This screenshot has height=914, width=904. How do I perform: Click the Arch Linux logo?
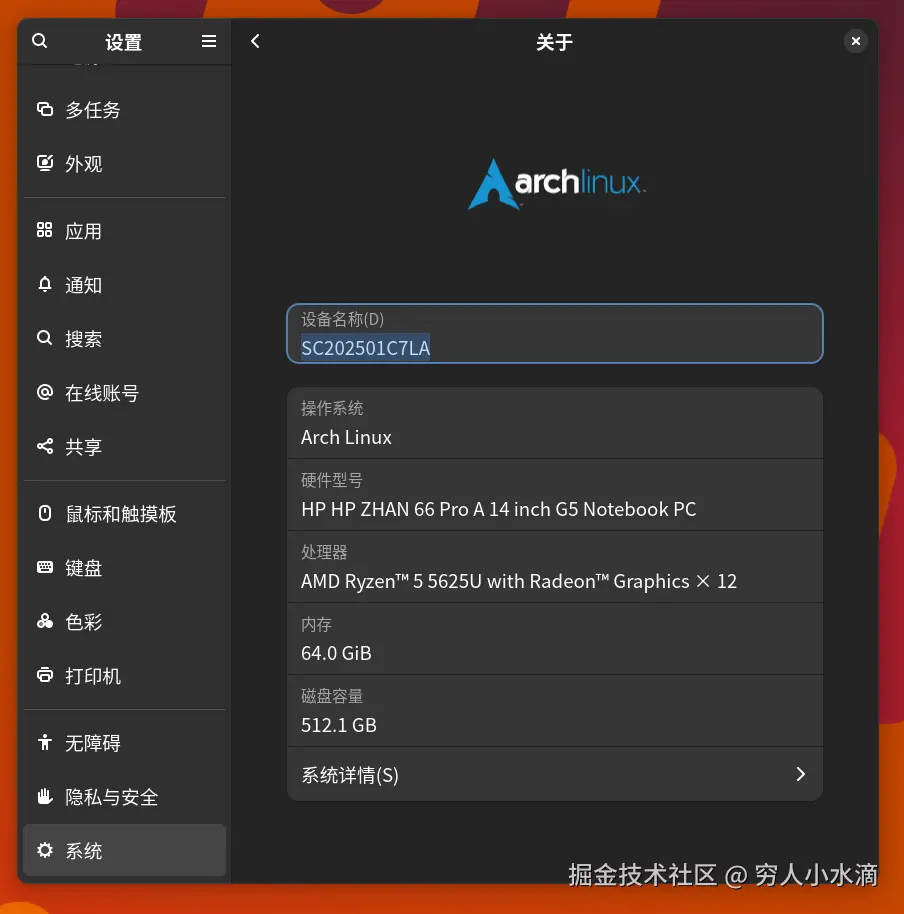[x=557, y=184]
